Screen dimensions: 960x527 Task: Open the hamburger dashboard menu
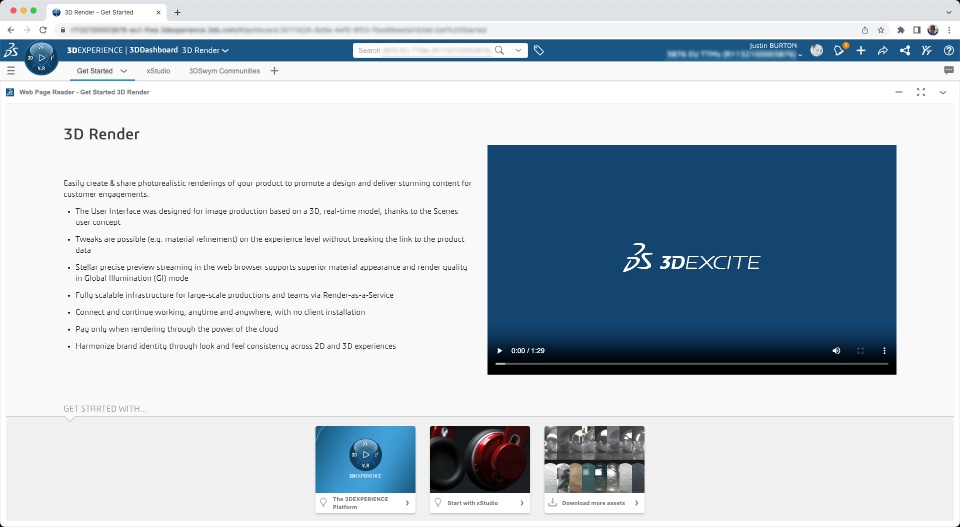tap(11, 71)
